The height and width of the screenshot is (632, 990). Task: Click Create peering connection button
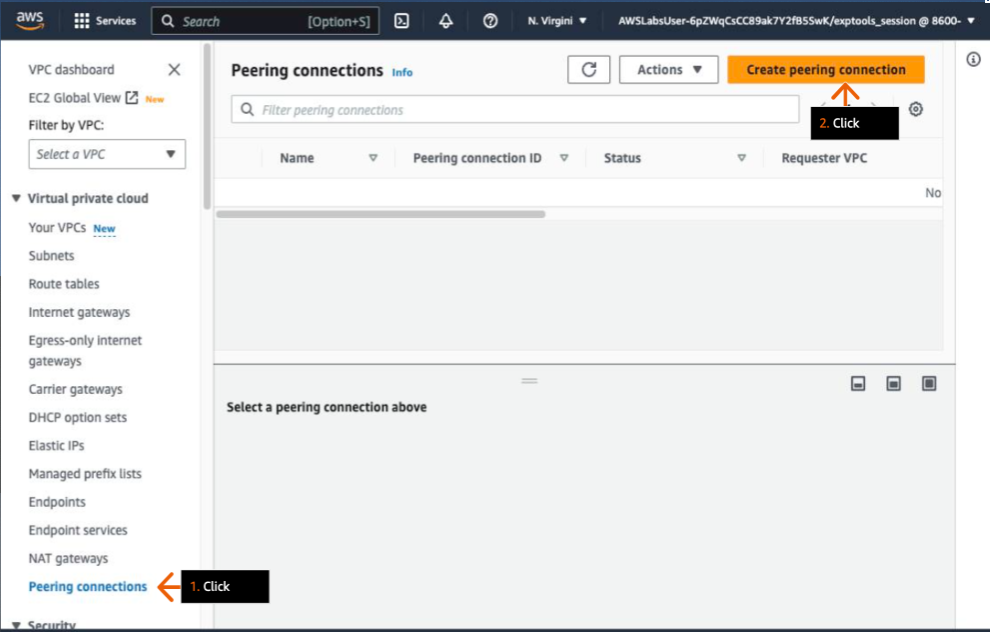[x=826, y=69]
